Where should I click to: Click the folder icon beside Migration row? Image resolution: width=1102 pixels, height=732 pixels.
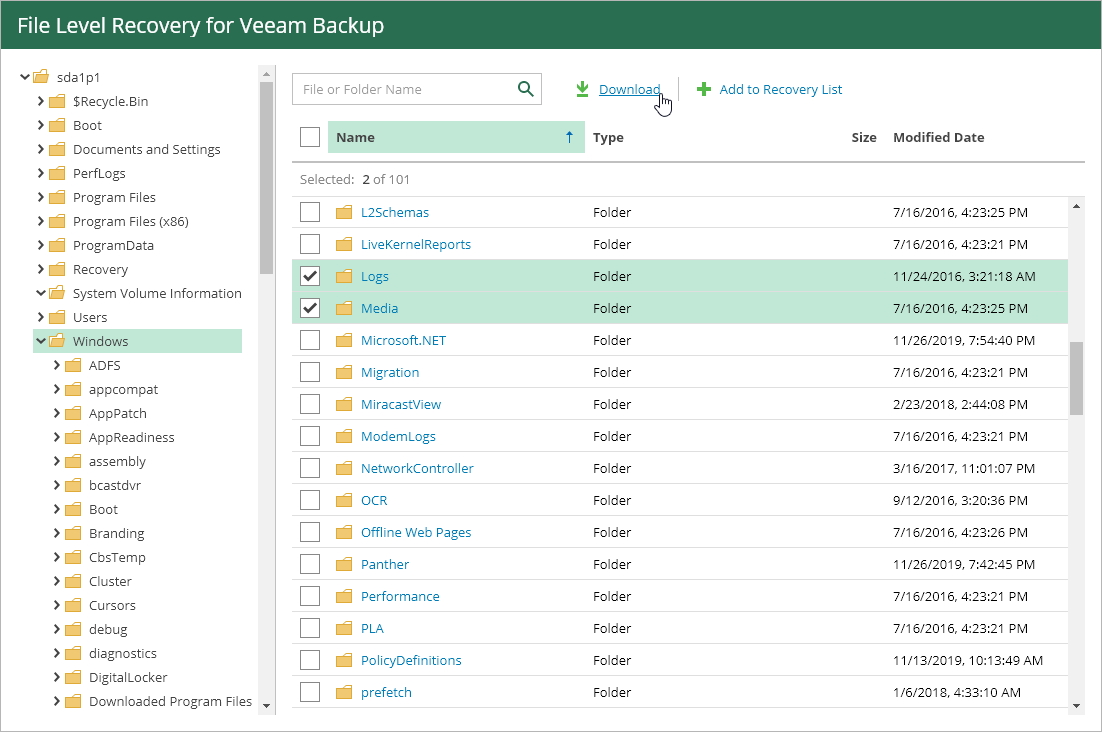tap(344, 372)
